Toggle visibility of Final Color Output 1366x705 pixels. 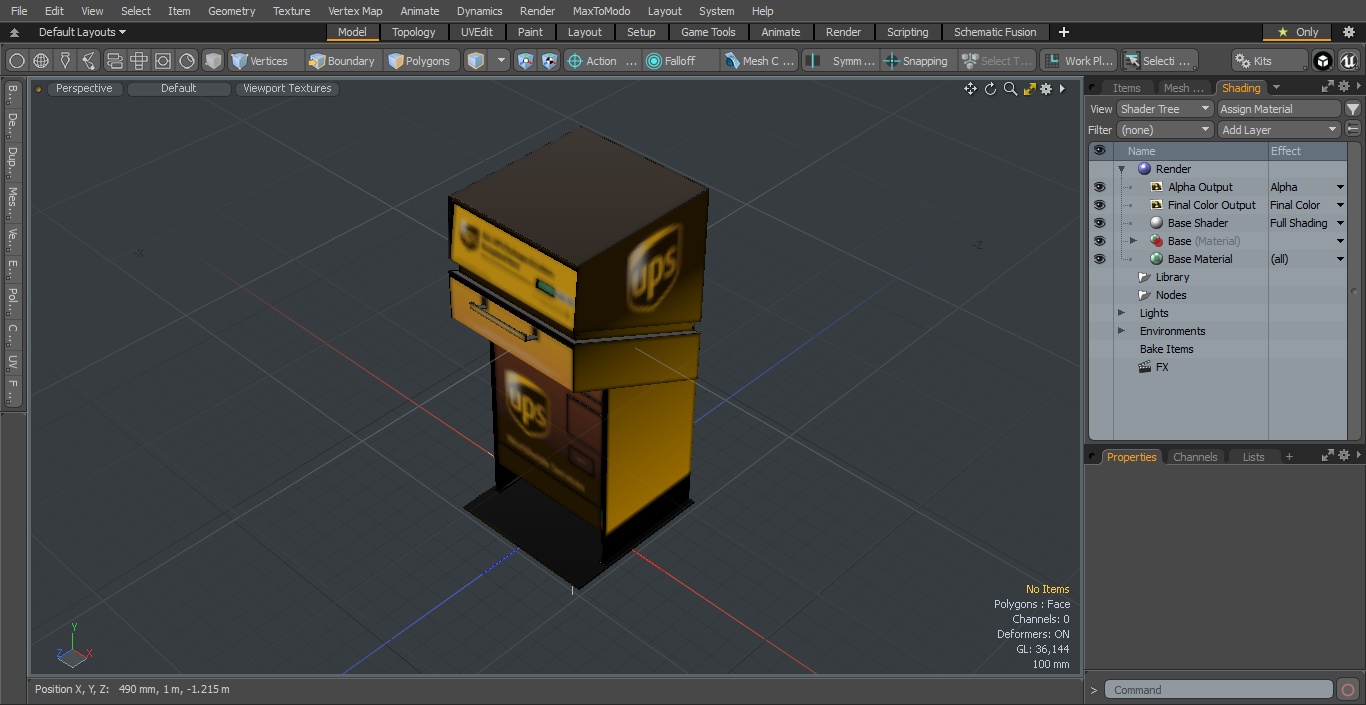tap(1100, 205)
